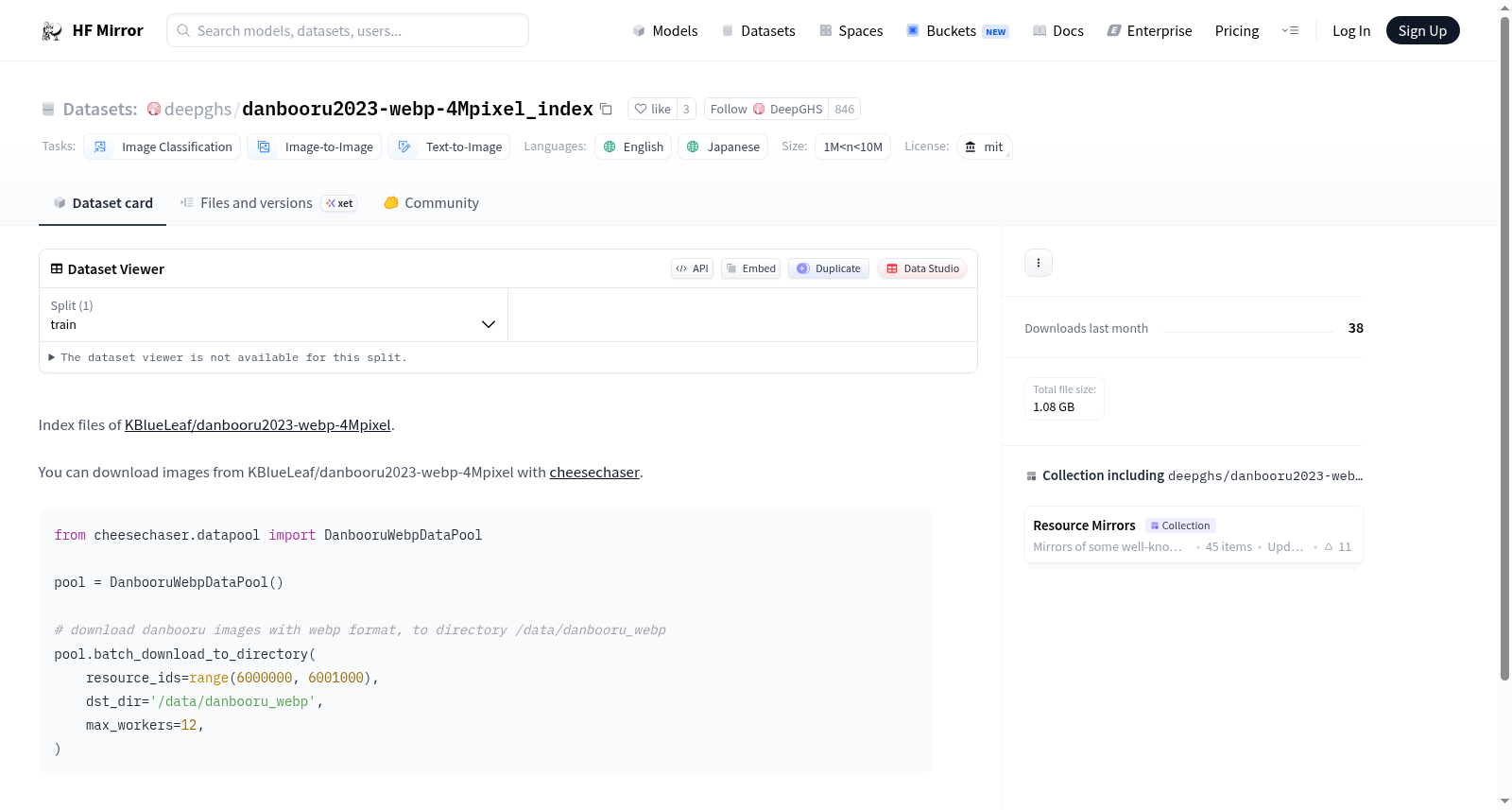Focus the search models and datasets field
This screenshot has width=1512, height=810.
(348, 31)
